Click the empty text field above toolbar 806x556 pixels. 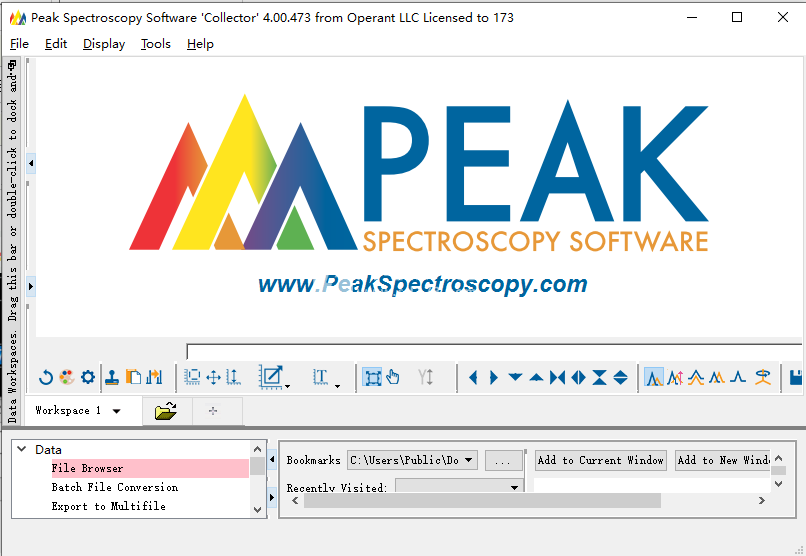pos(494,351)
